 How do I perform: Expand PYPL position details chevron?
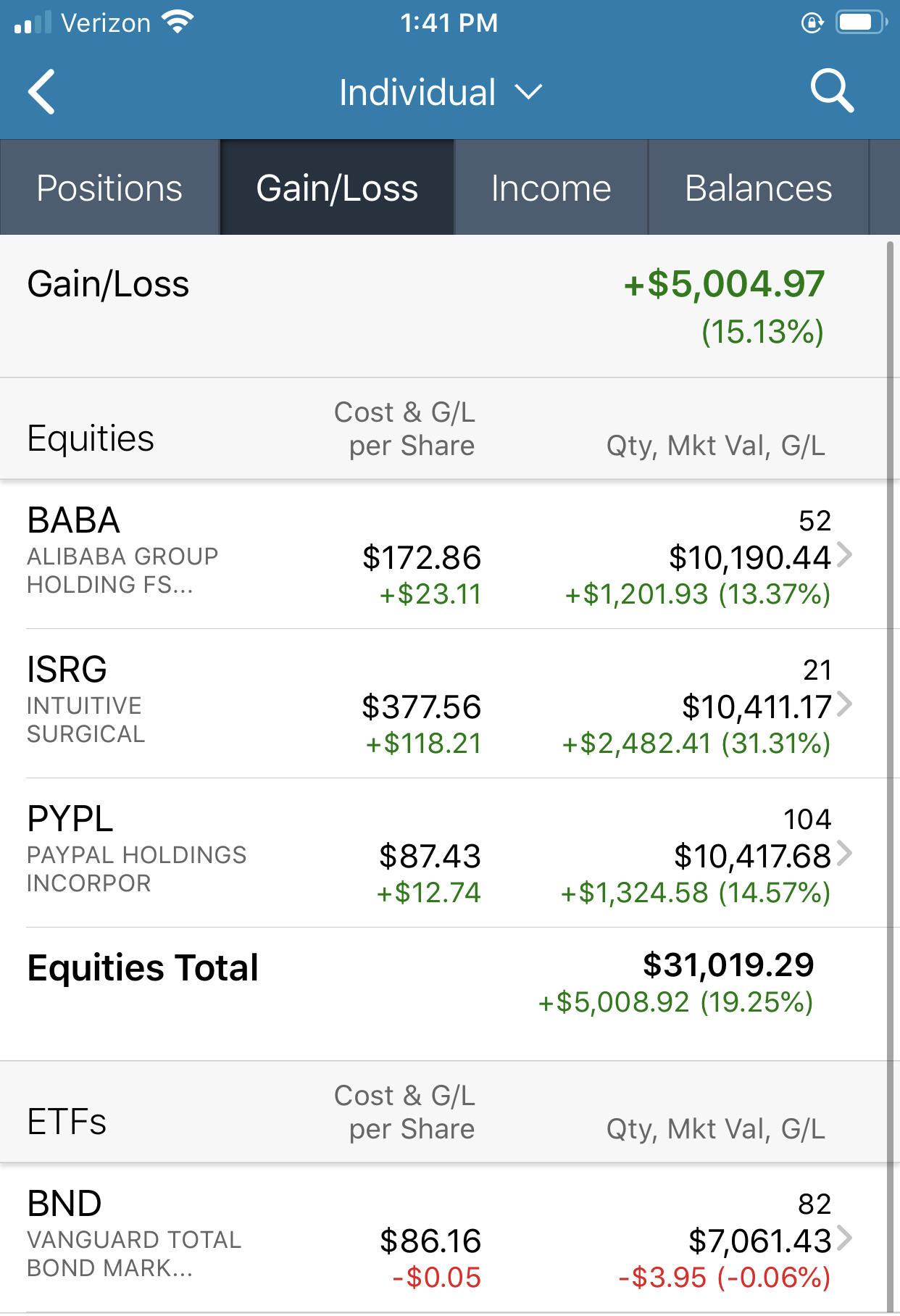point(844,854)
